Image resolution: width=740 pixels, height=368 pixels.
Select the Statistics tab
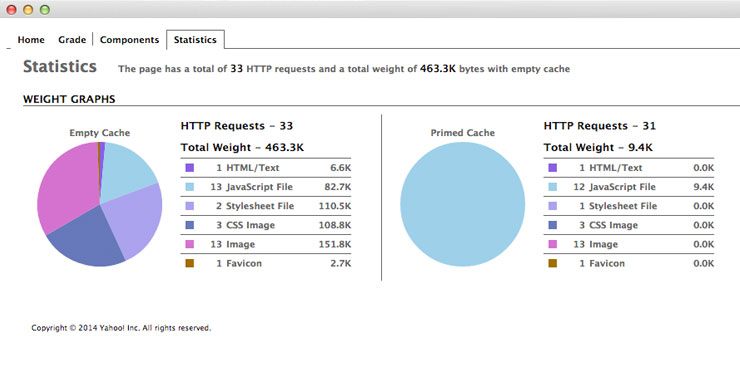(x=195, y=40)
